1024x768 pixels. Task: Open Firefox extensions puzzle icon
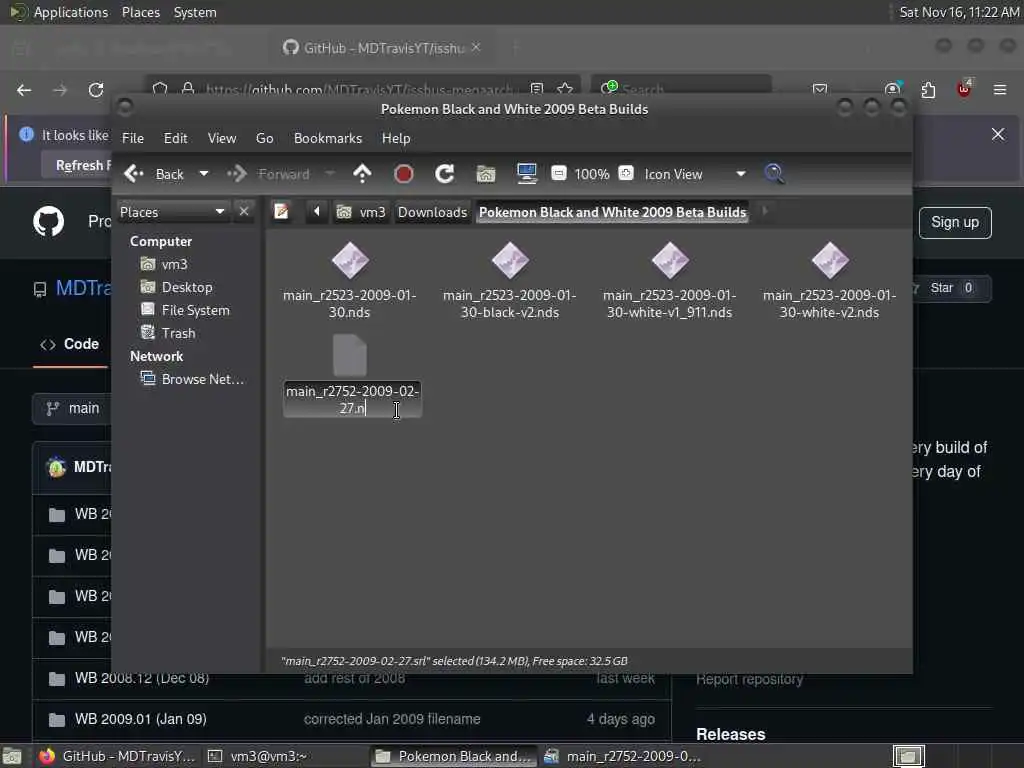928,89
